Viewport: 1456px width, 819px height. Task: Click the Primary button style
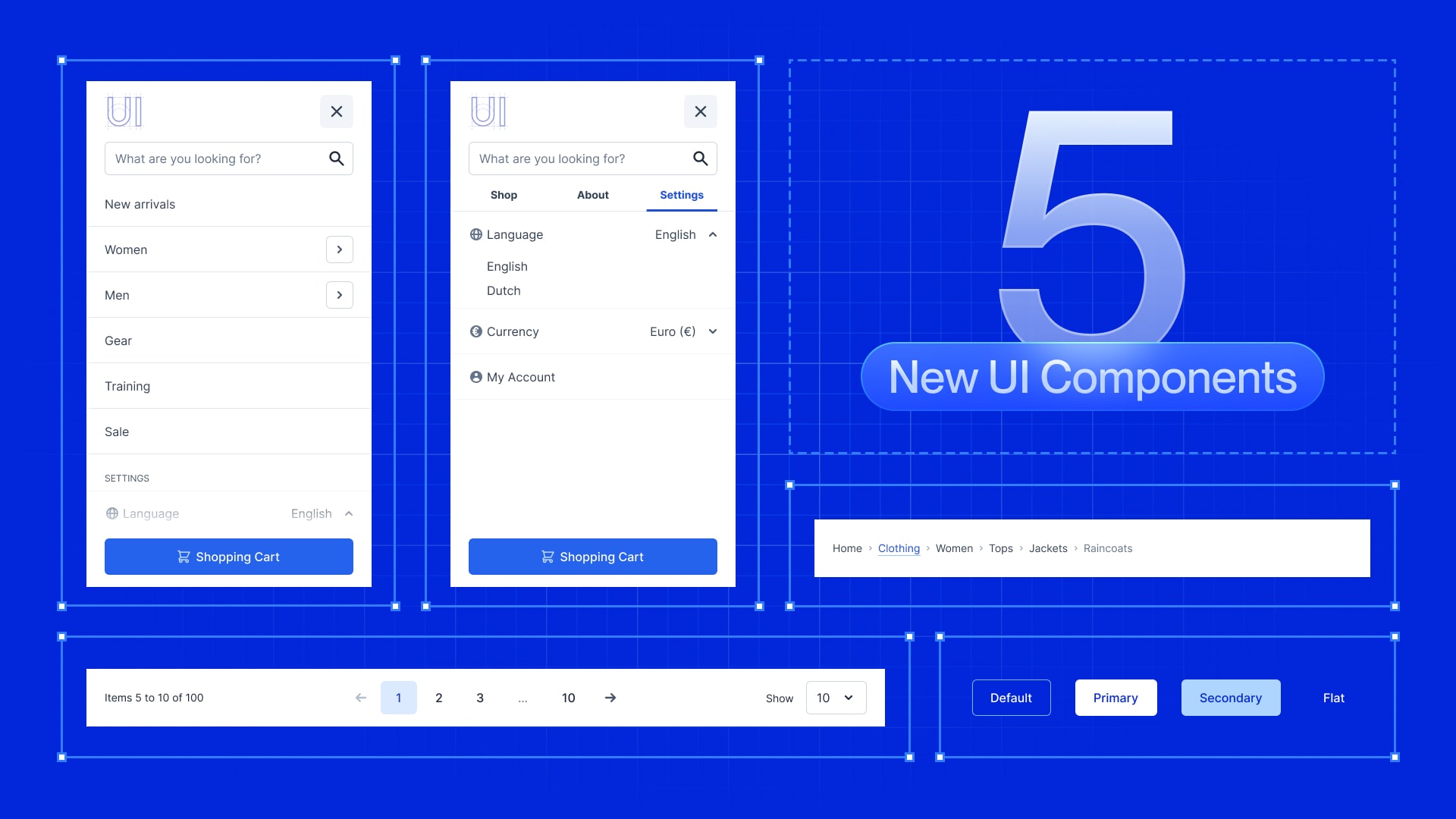tap(1116, 698)
